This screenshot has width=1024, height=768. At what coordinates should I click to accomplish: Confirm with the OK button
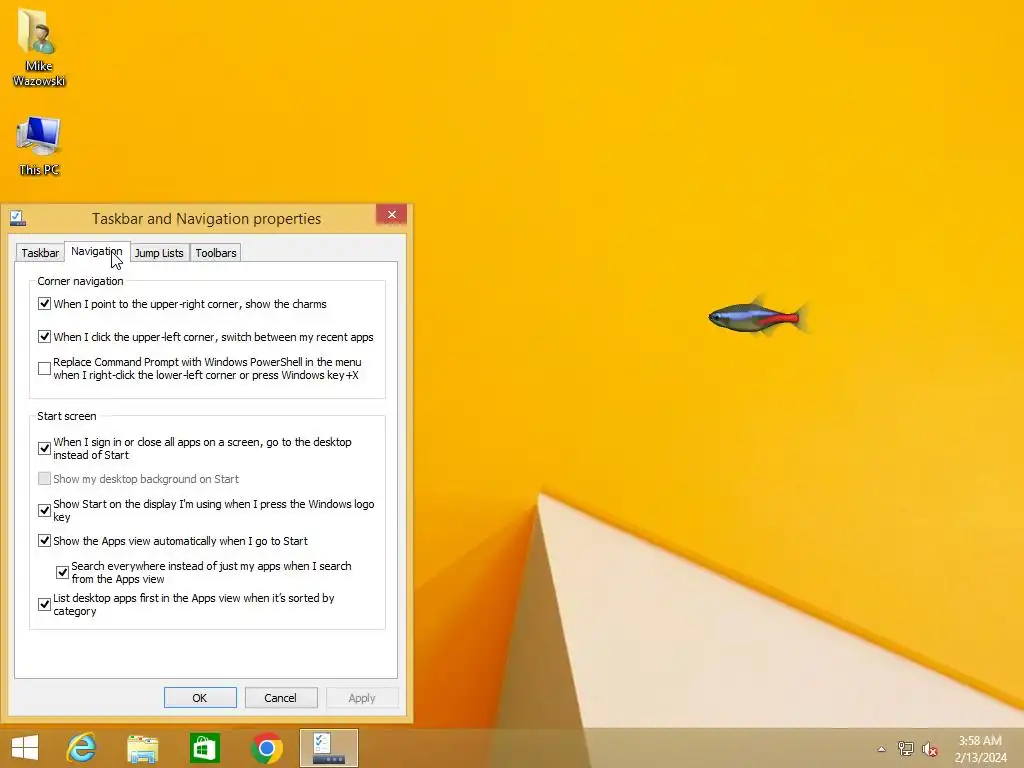click(x=200, y=697)
